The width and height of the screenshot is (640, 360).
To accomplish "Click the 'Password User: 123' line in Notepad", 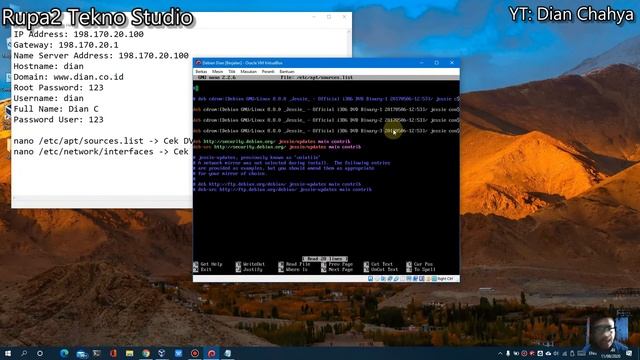I will tap(58, 120).
